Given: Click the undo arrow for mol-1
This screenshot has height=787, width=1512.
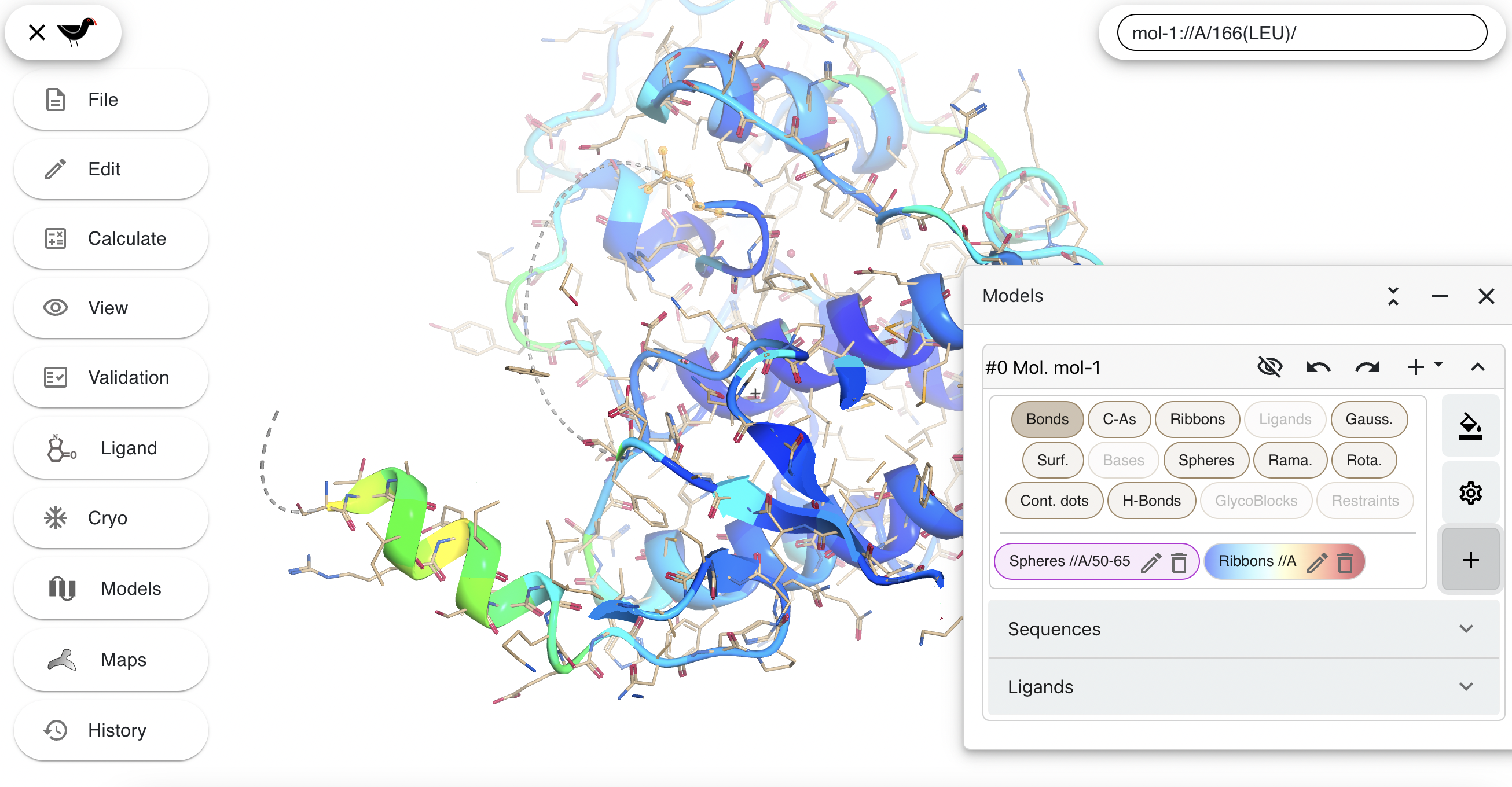Looking at the screenshot, I should [1318, 367].
